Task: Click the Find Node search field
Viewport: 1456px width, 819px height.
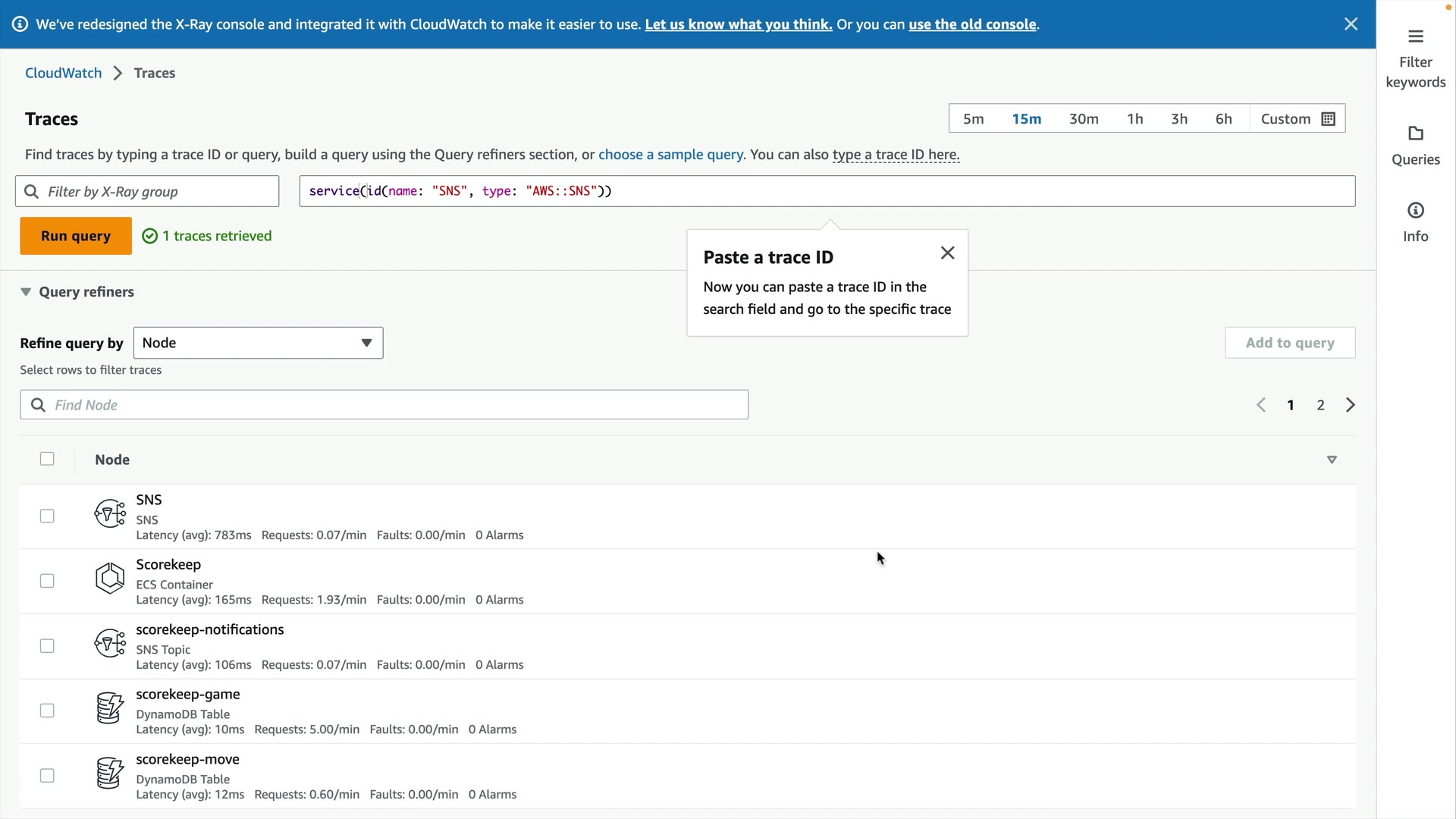Action: pos(384,405)
